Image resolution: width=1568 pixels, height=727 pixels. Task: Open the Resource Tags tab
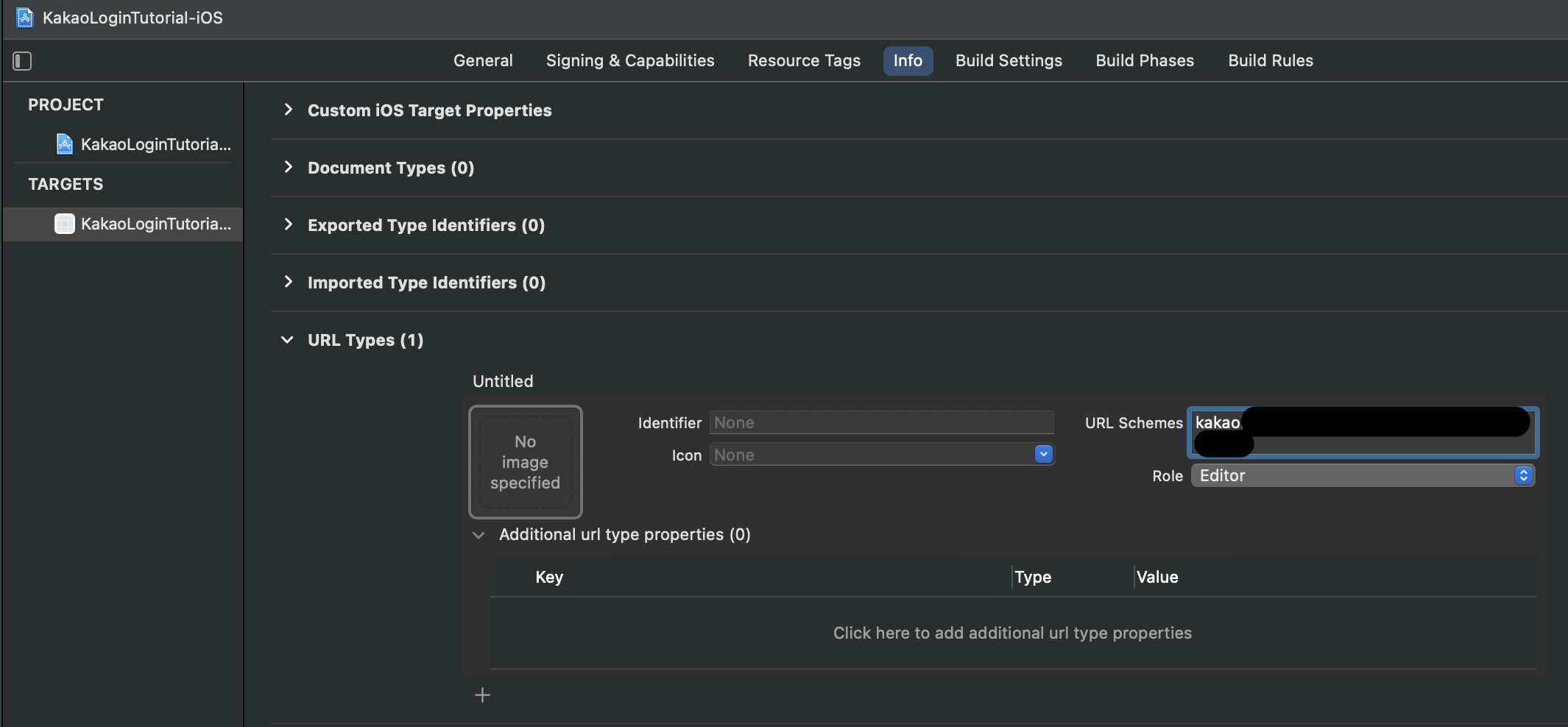(804, 61)
